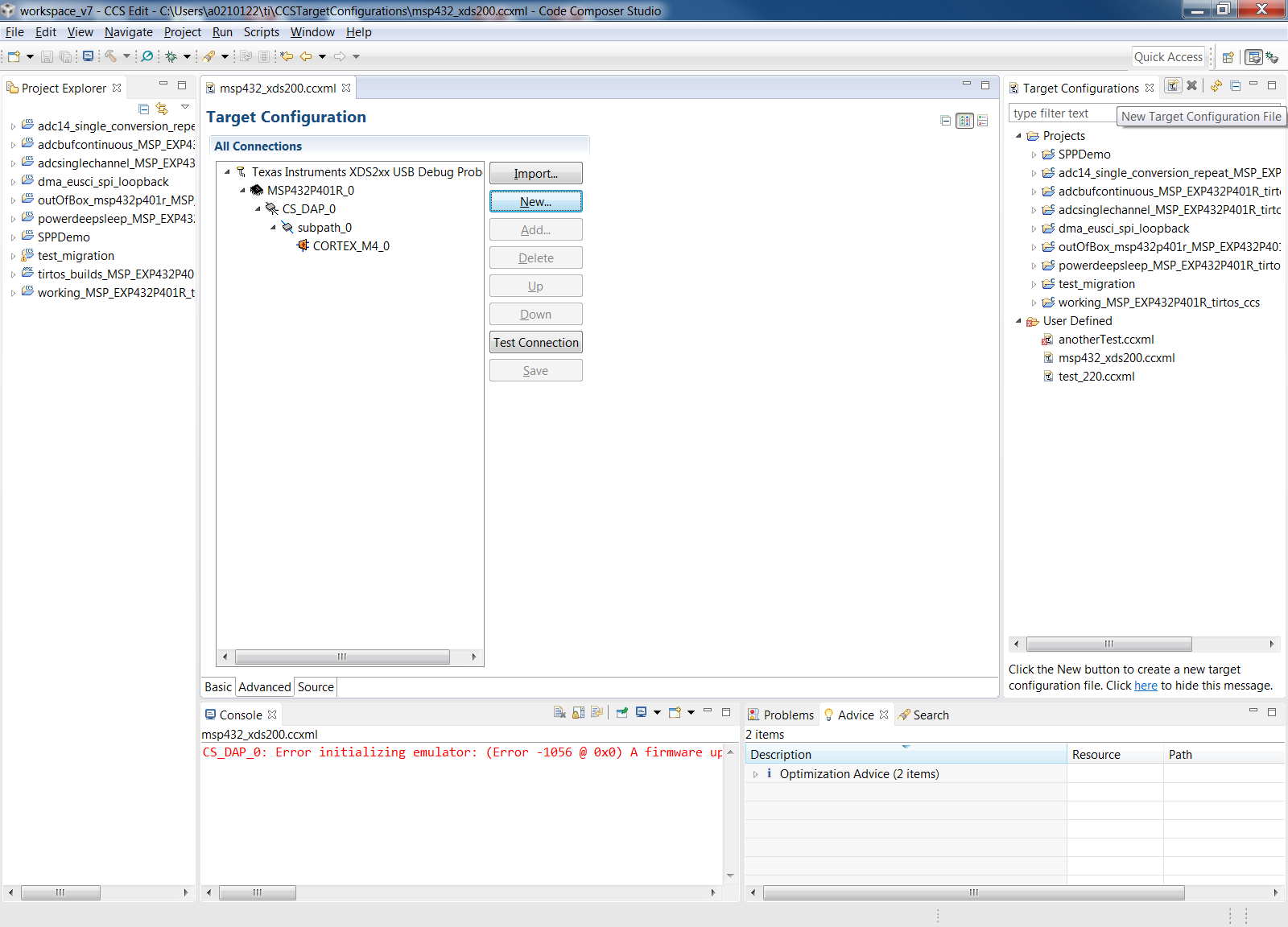Collapse all in Target Configurations view
This screenshot has width=1288, height=927.
(x=1235, y=86)
